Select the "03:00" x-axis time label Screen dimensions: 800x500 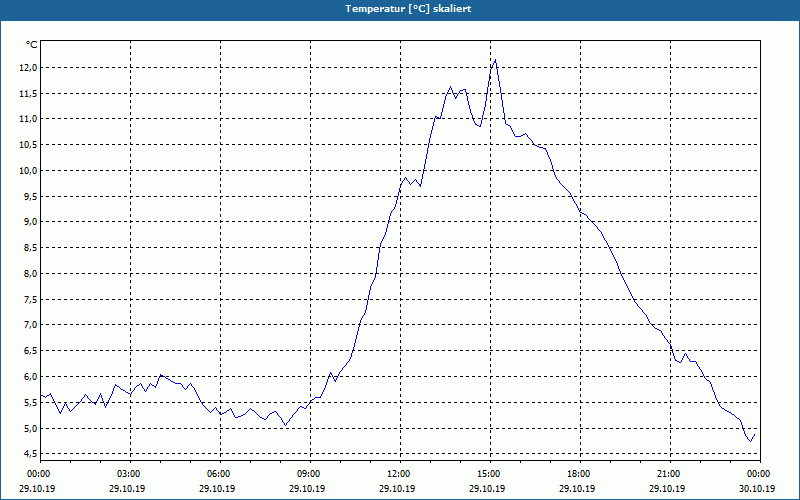(x=127, y=474)
